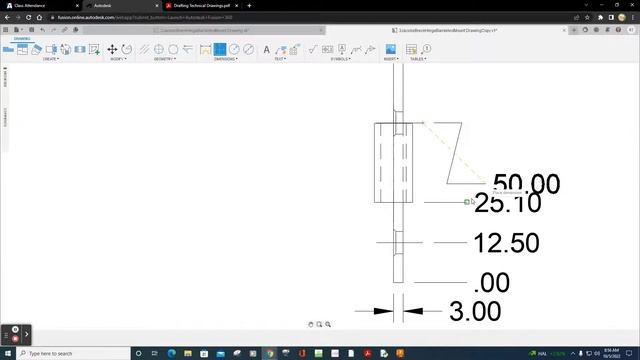Click the browser address bar
This screenshot has width=640, height=360.
click(310, 18)
